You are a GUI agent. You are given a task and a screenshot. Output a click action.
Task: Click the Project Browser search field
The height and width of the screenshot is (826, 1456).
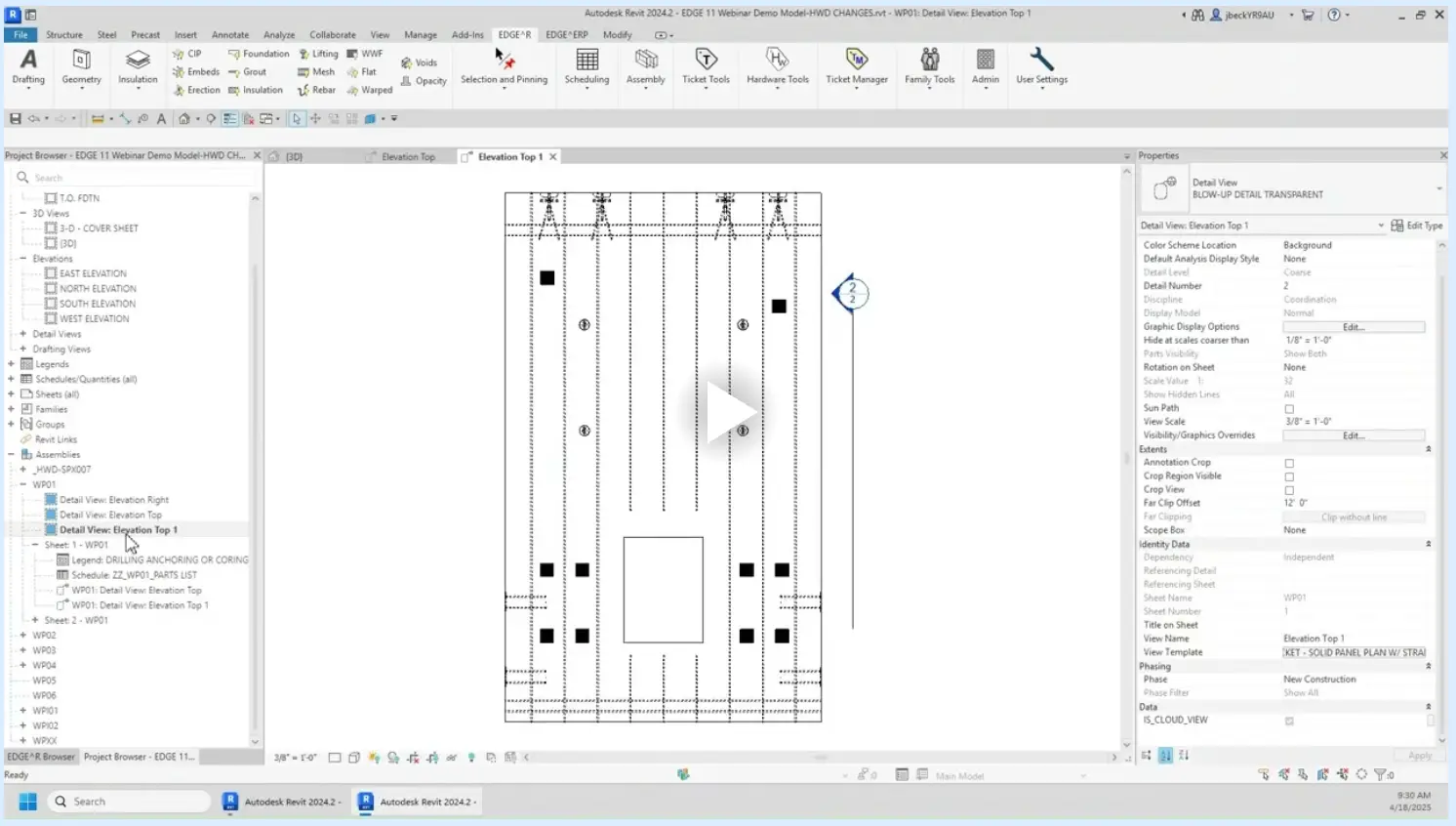click(x=135, y=178)
